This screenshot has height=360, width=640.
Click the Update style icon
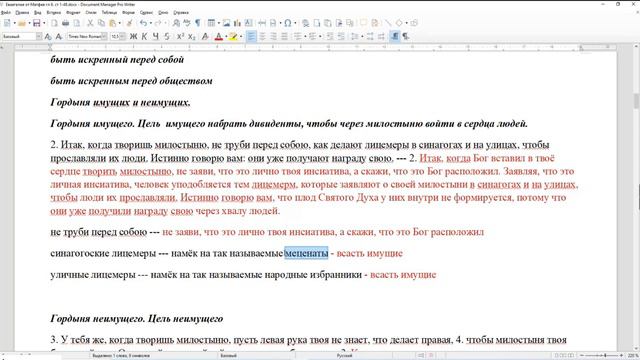point(48,37)
